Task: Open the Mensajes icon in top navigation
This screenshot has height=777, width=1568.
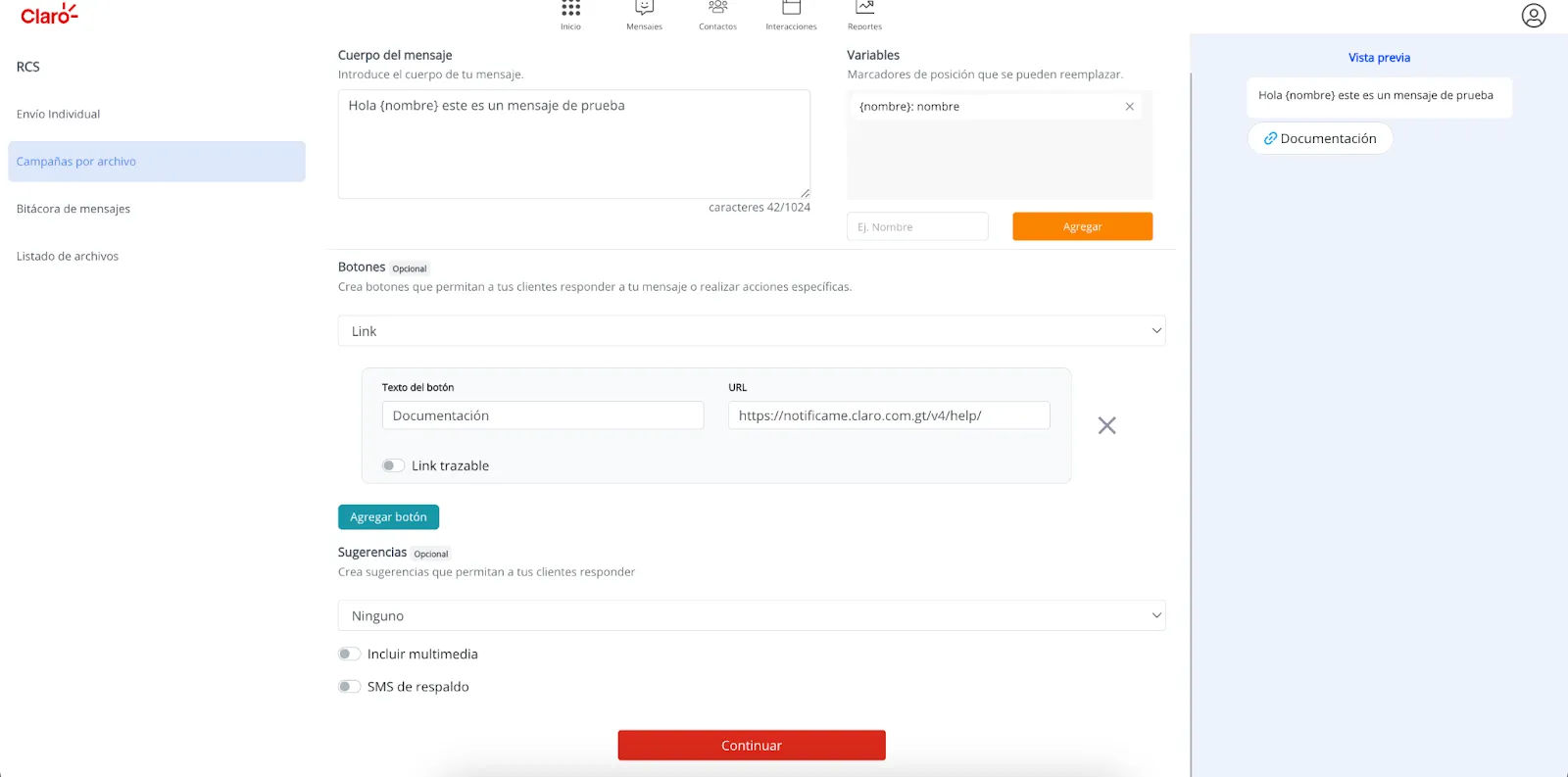Action: [x=644, y=10]
